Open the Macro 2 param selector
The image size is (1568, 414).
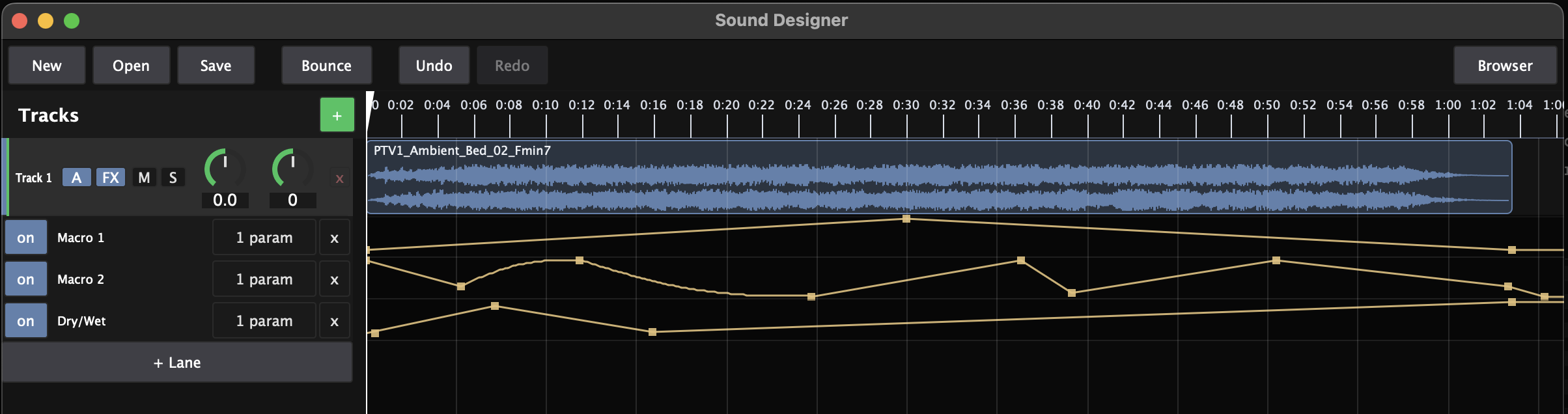pyautogui.click(x=264, y=279)
